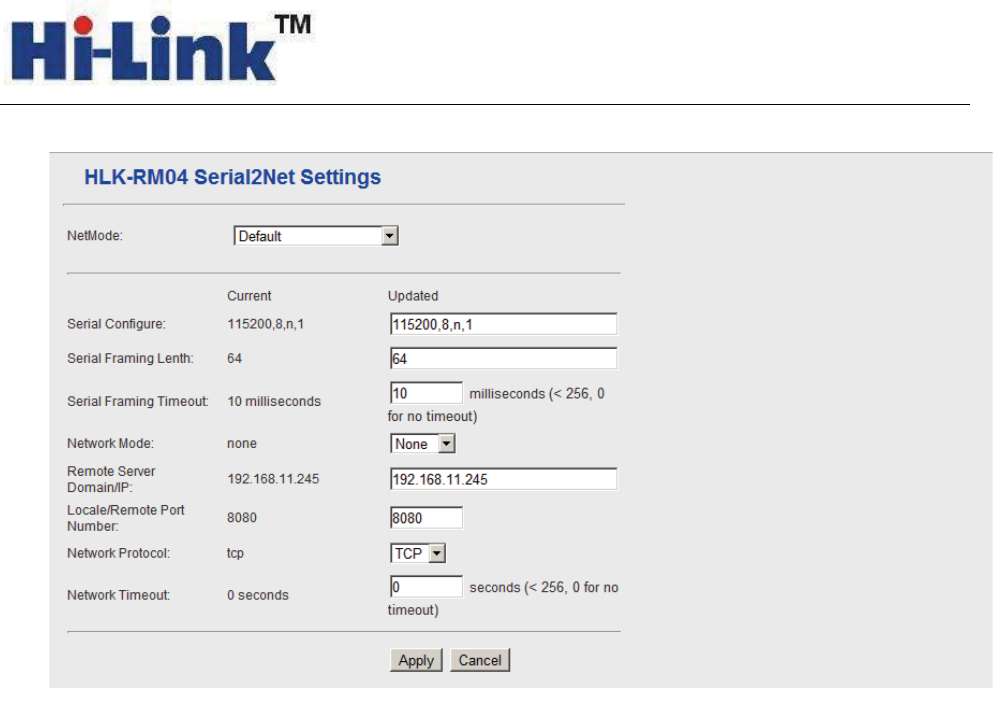Click the Serial Framing Lenth label
993x709 pixels.
(130, 358)
